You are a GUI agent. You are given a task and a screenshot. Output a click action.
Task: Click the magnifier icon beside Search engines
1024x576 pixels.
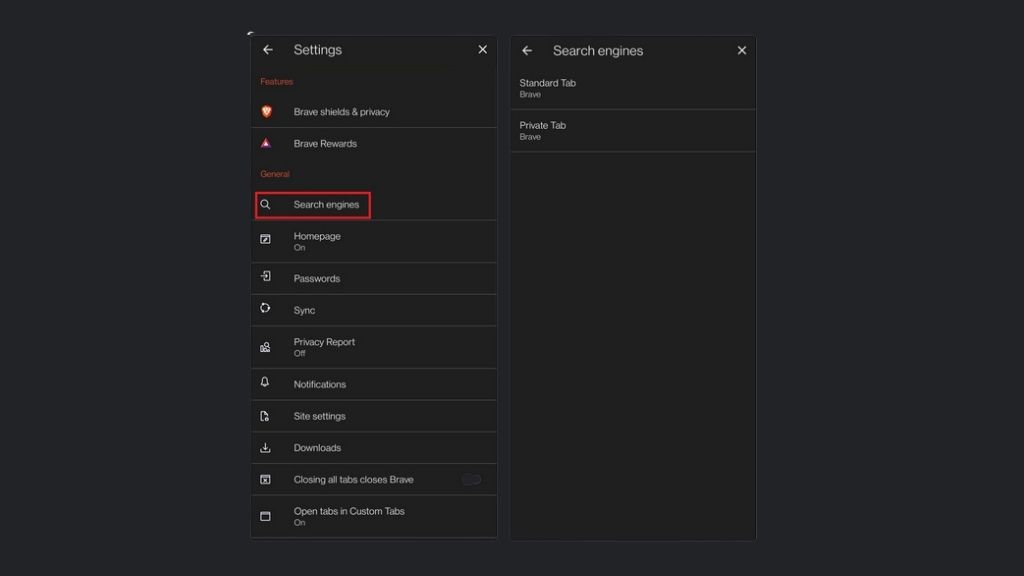[x=265, y=204]
